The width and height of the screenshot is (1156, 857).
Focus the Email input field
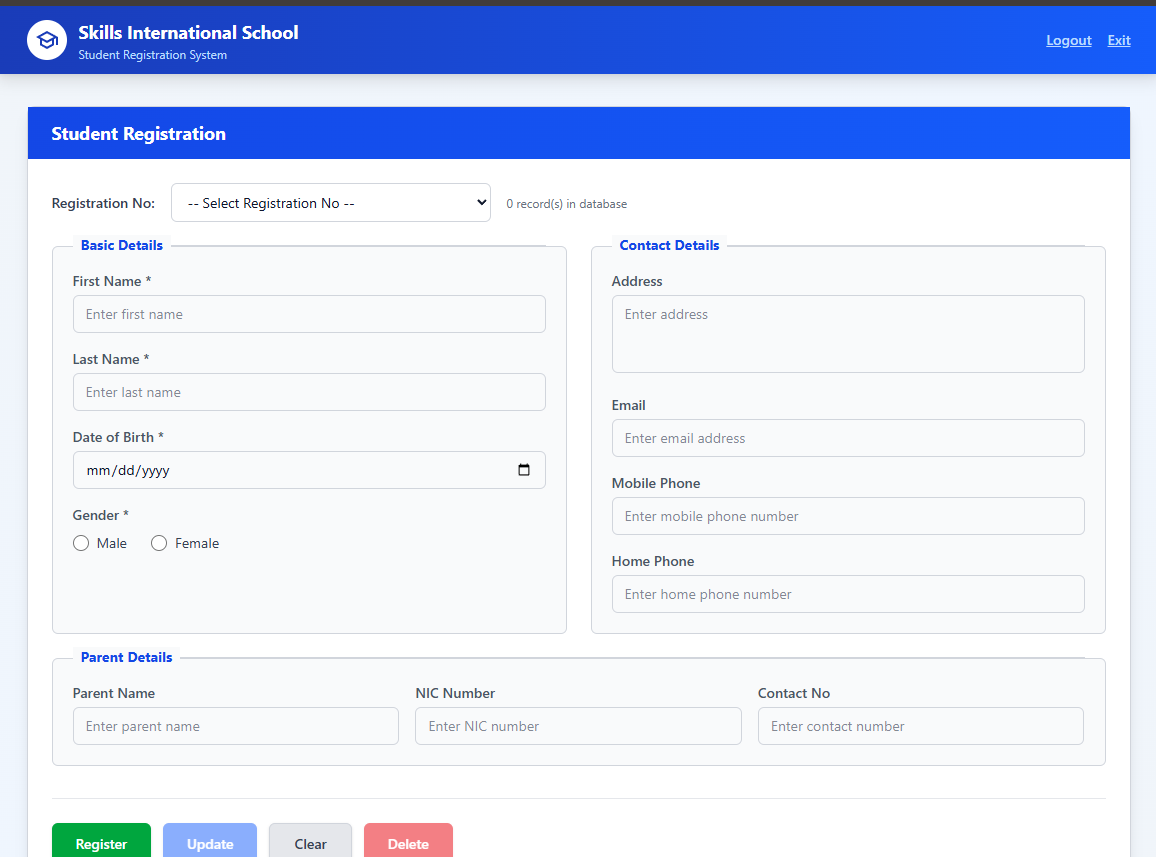(848, 438)
